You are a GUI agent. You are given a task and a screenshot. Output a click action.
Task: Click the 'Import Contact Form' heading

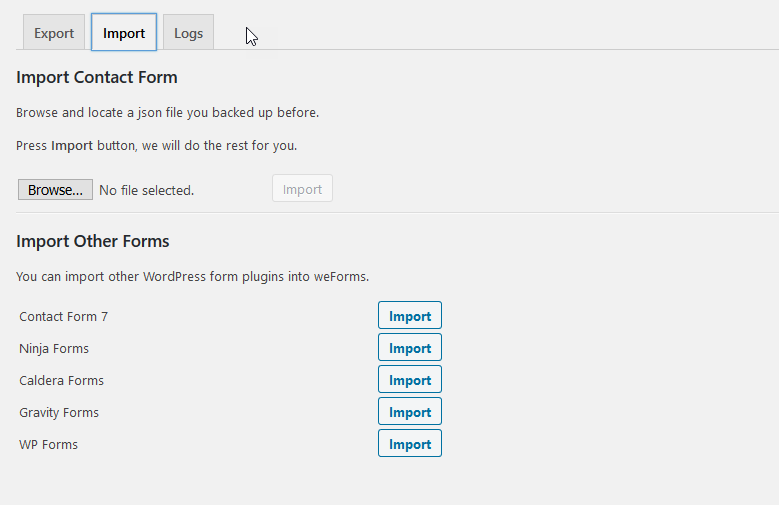point(97,77)
